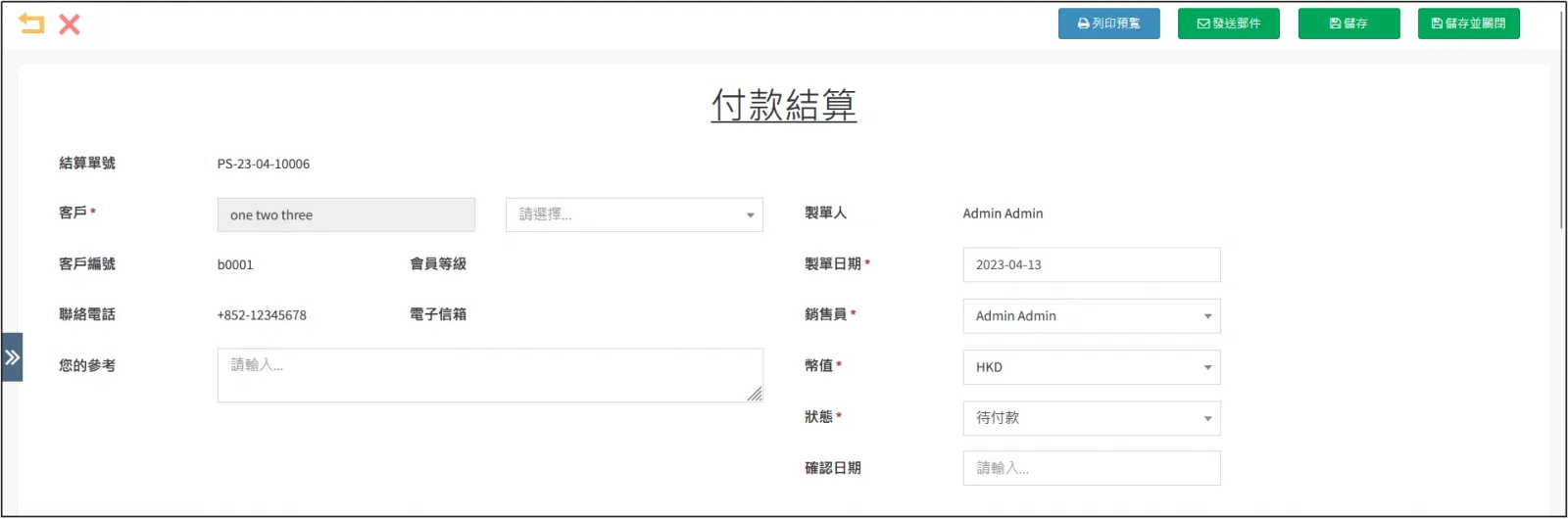Viewport: 1568px width, 519px height.
Task: Focus the 確認日期 input field
Action: (1091, 469)
